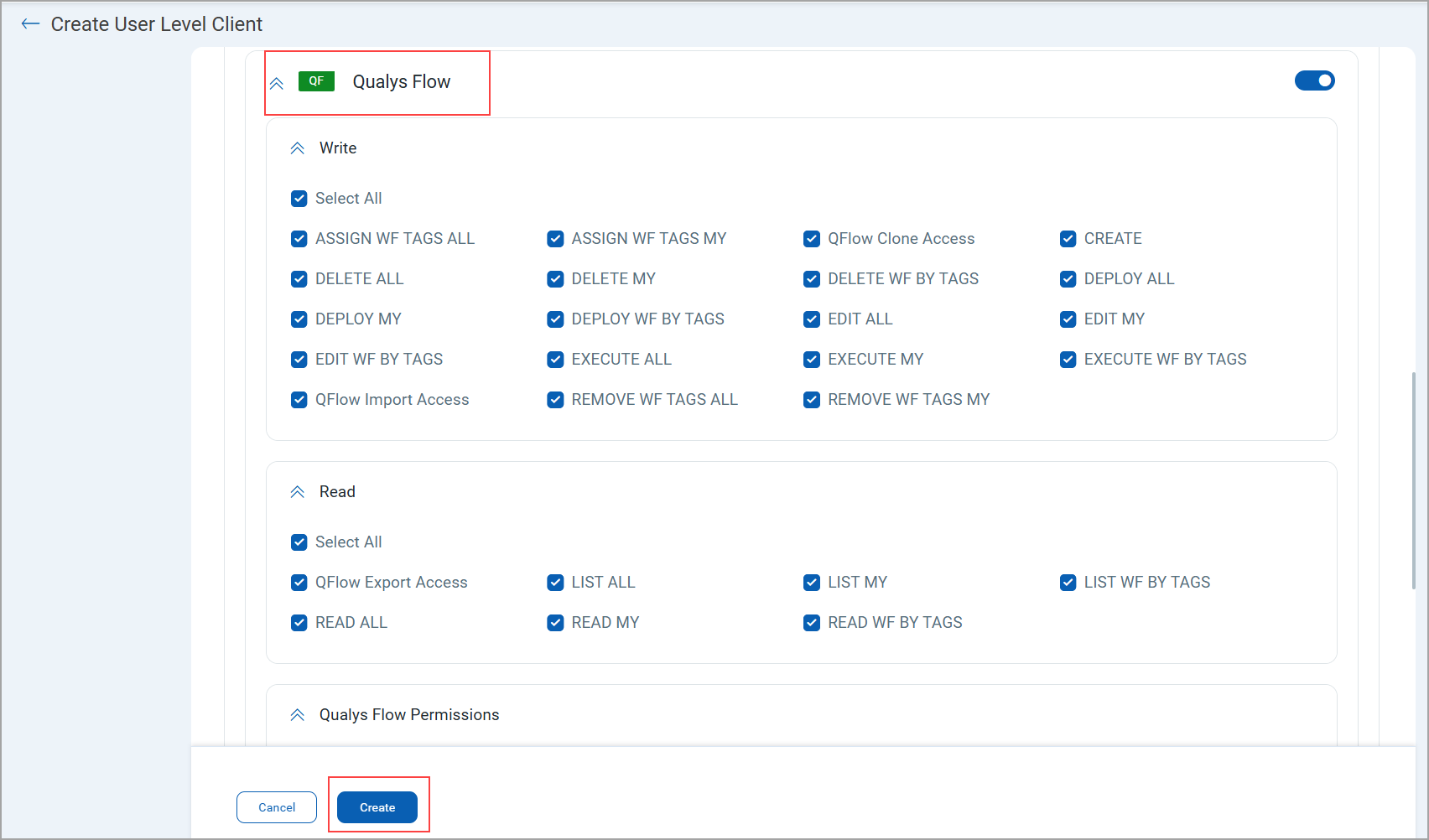
Task: Uncheck READ WF BY TAGS
Action: tap(812, 623)
